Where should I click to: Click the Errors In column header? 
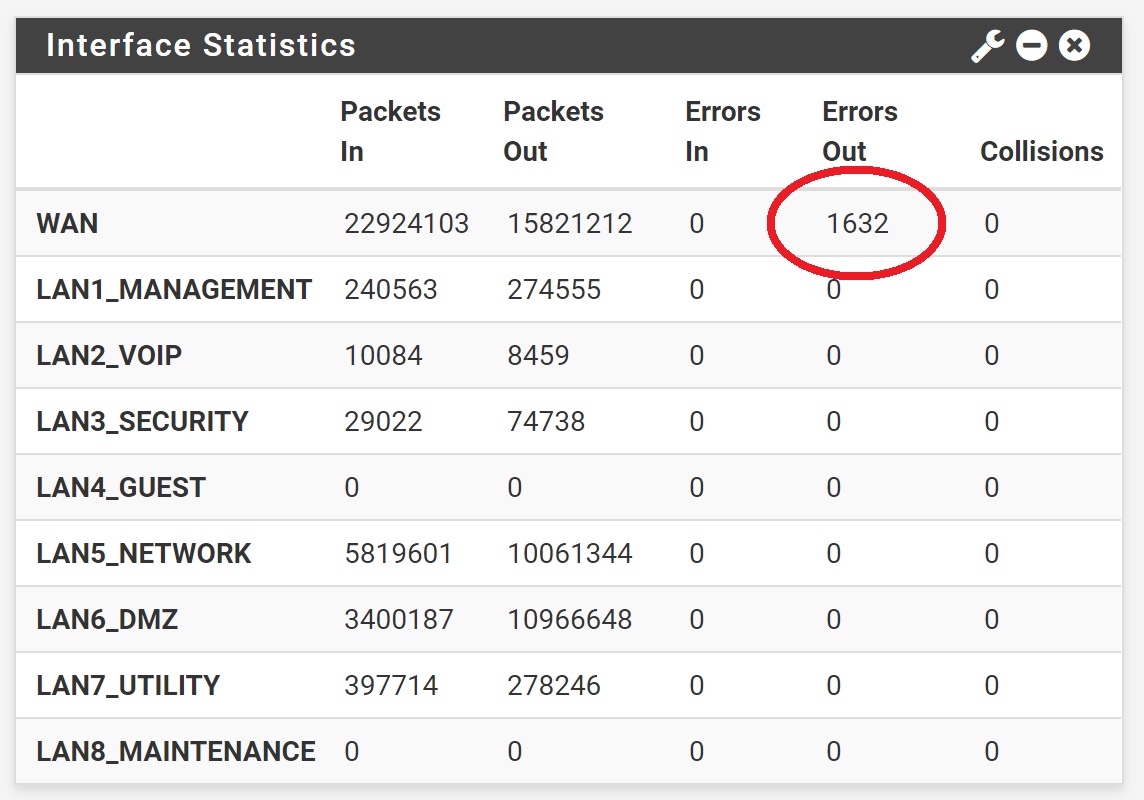click(722, 131)
